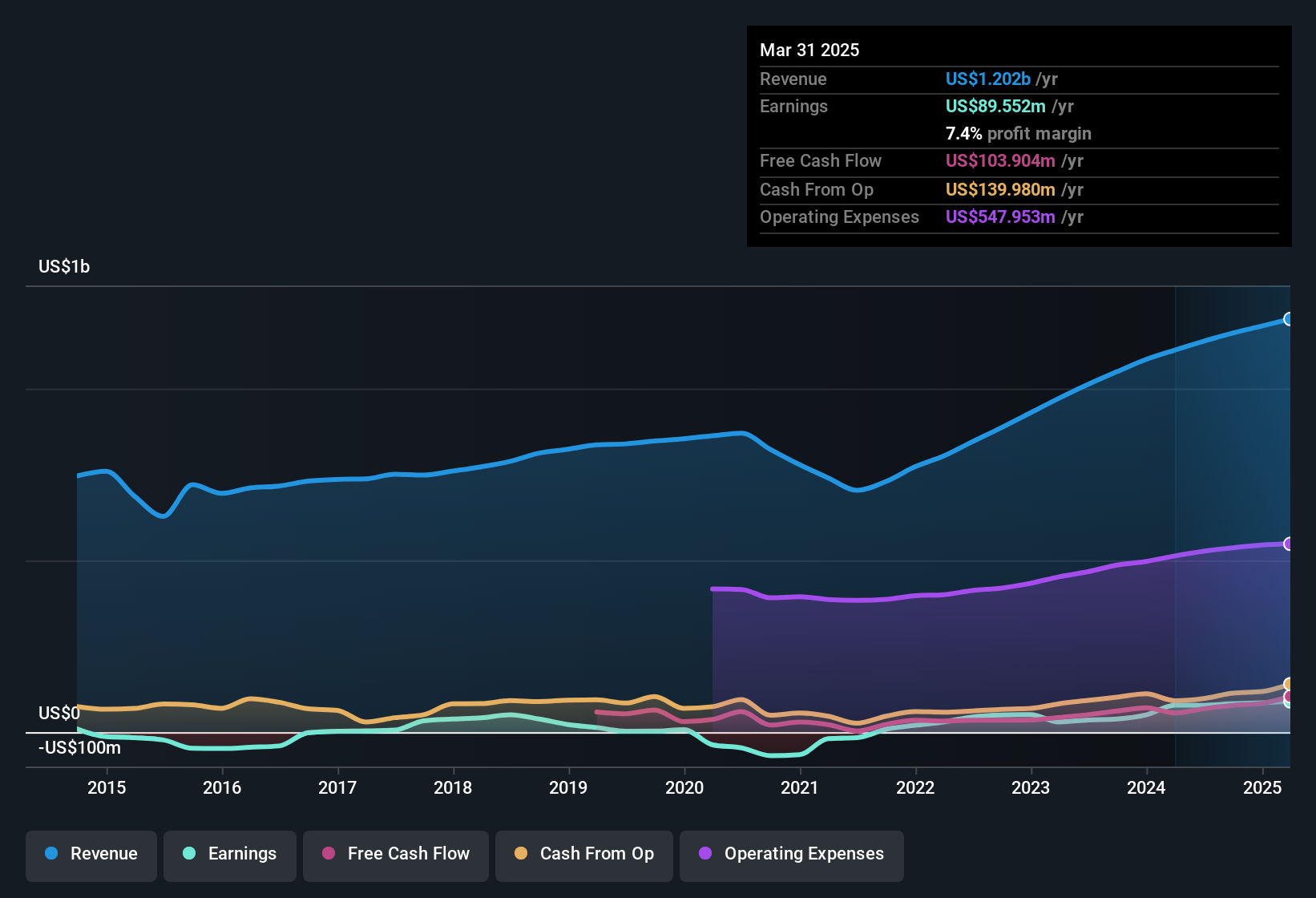
Task: Click the blue dot in Revenue legend
Action: 51,854
